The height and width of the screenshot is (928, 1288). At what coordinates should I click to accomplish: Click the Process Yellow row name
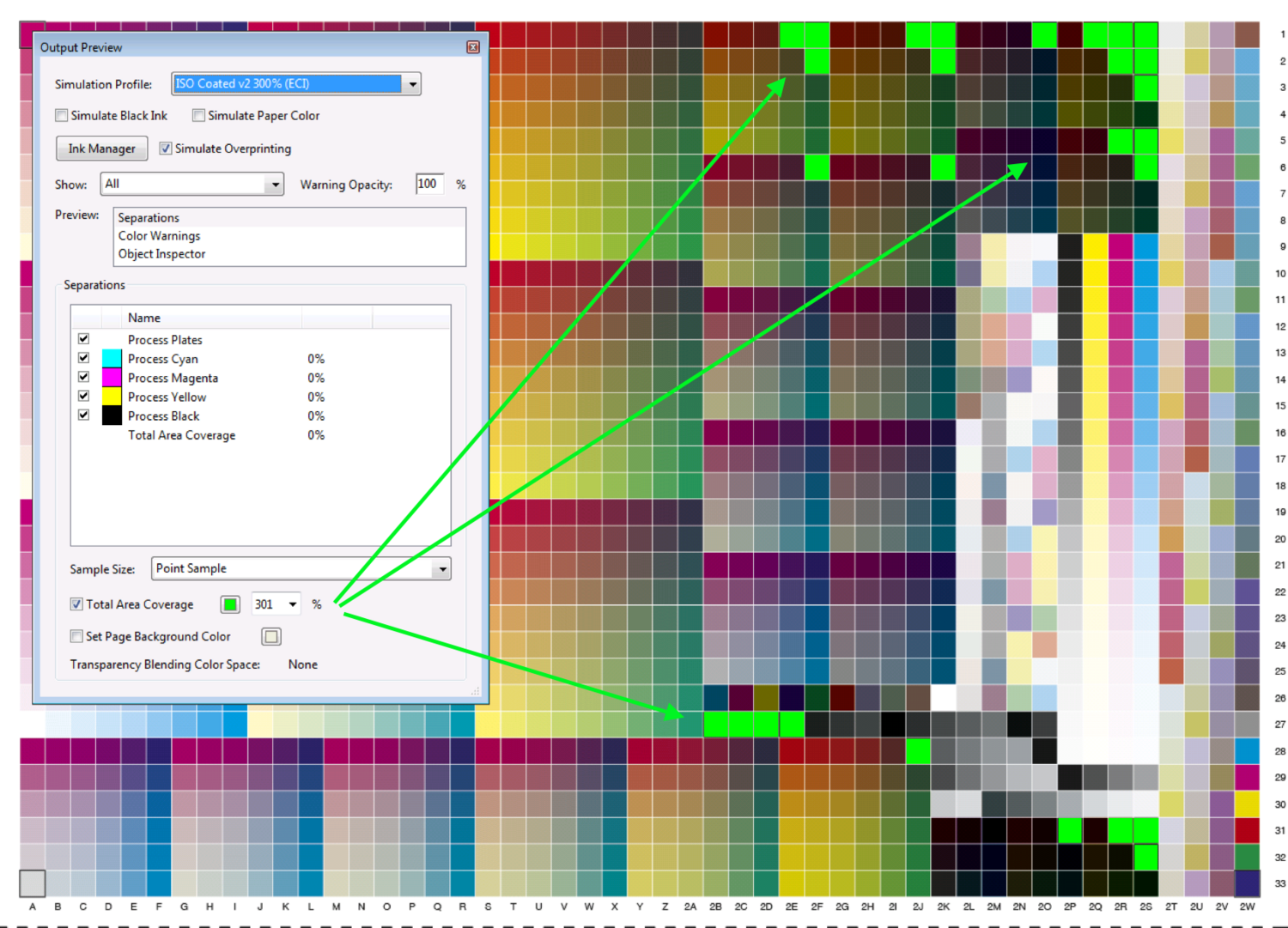pyautogui.click(x=167, y=397)
